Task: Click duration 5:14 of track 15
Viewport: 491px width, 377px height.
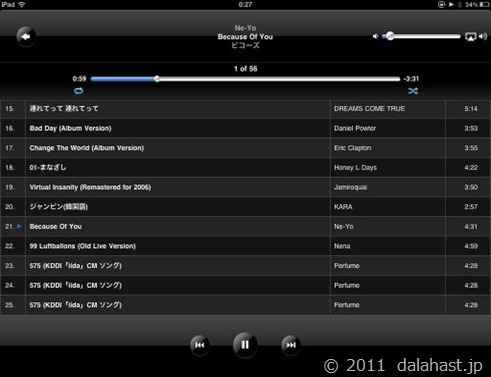Action: 471,109
